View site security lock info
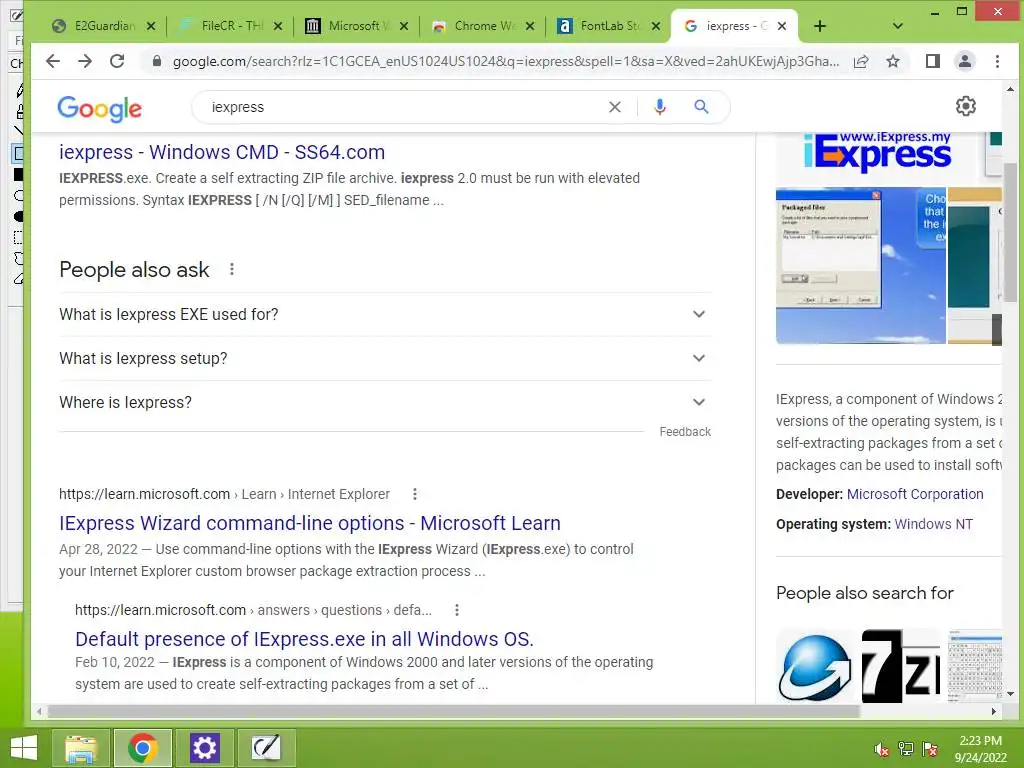 156,61
